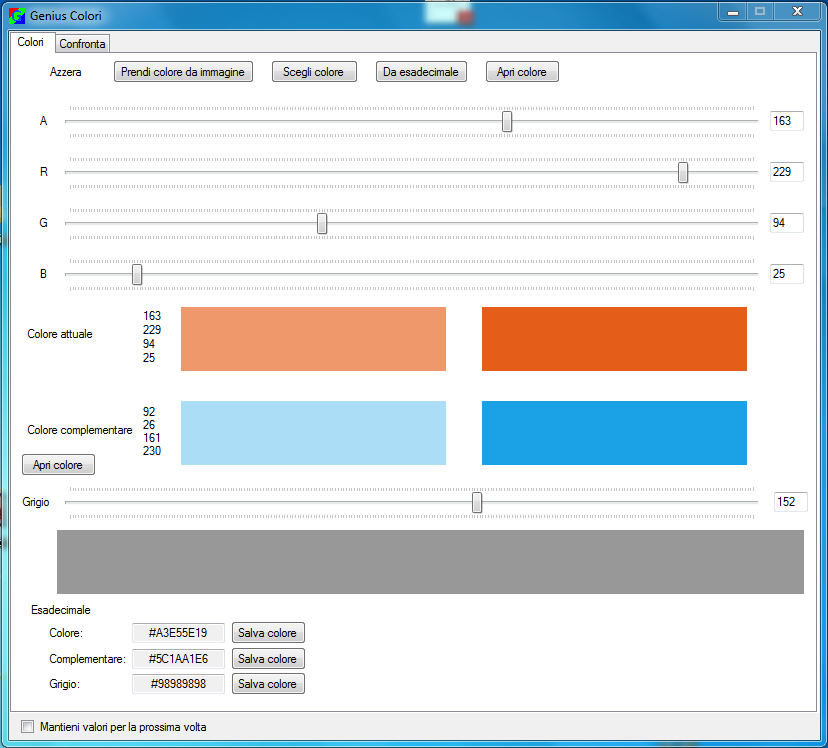Image resolution: width=828 pixels, height=748 pixels.
Task: Open the Scegli colore picker
Action: 314,72
